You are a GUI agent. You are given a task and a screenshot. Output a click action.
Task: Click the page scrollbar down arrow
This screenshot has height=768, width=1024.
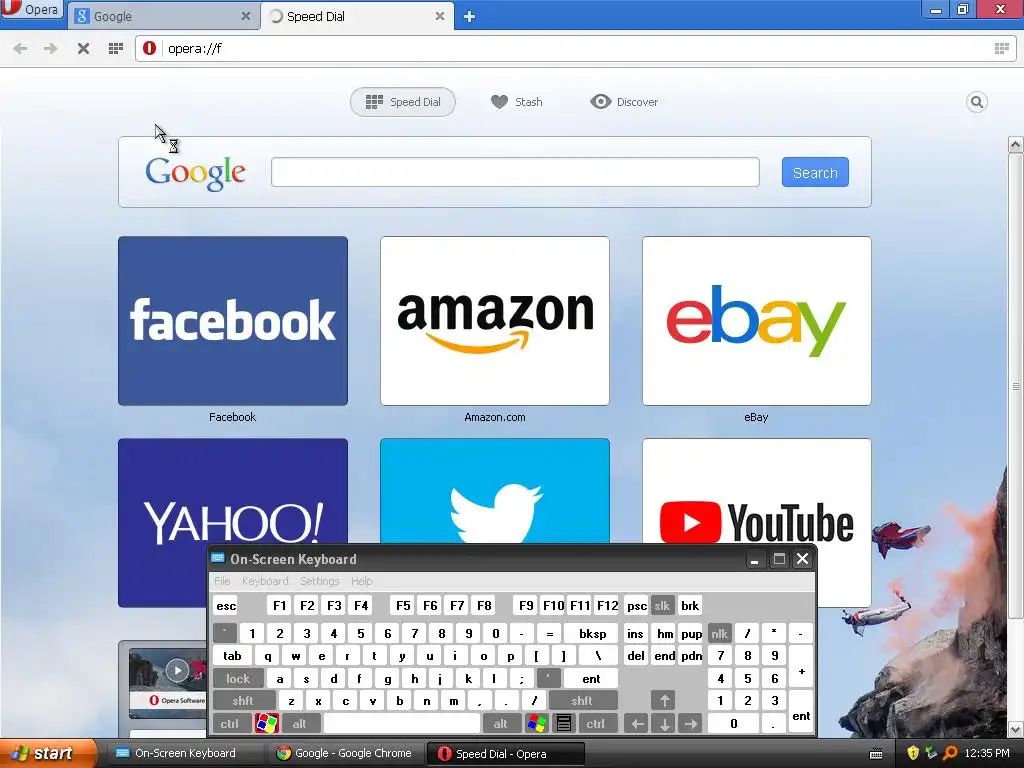[x=1016, y=729]
